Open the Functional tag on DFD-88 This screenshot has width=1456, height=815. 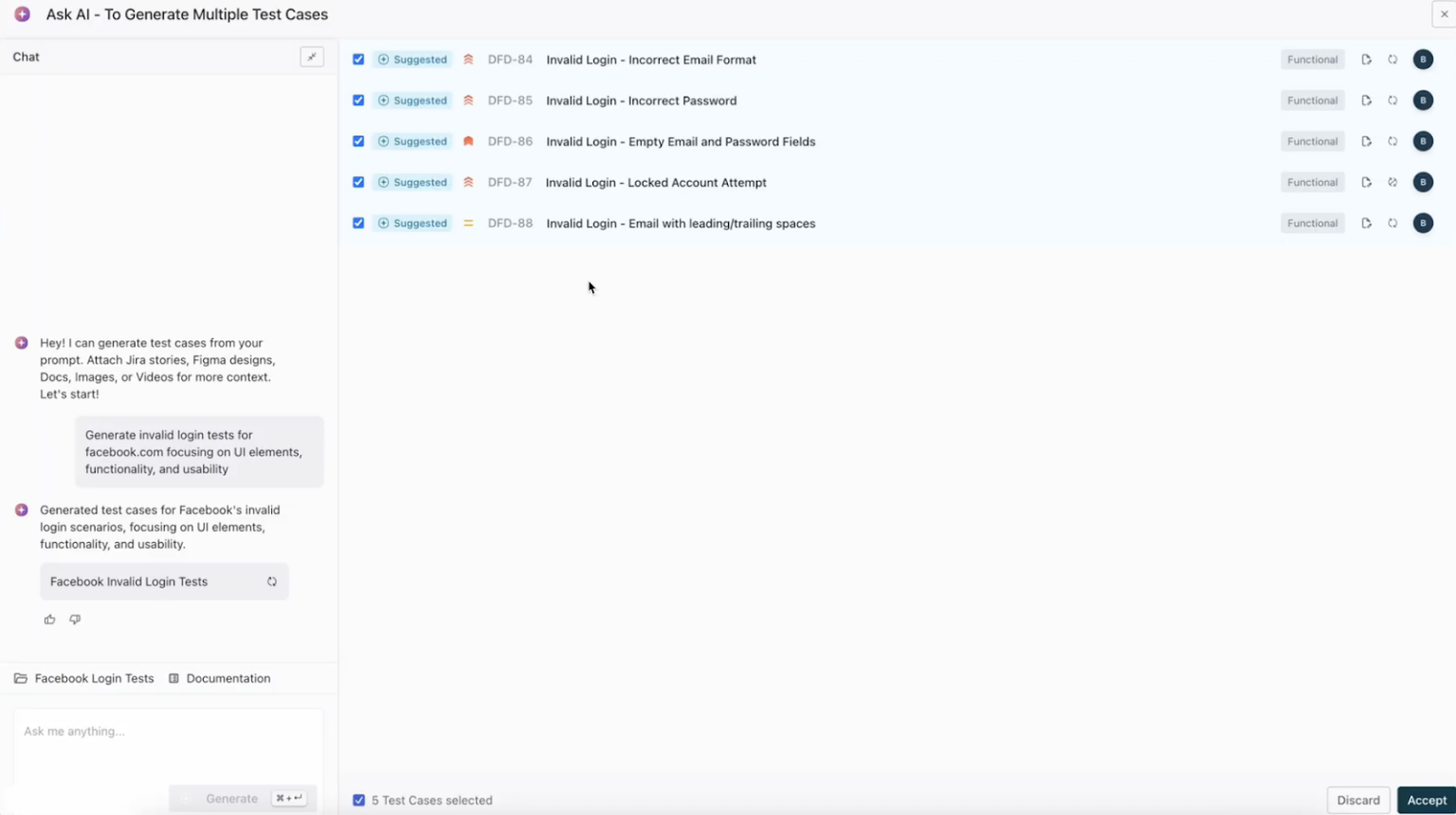1312,223
